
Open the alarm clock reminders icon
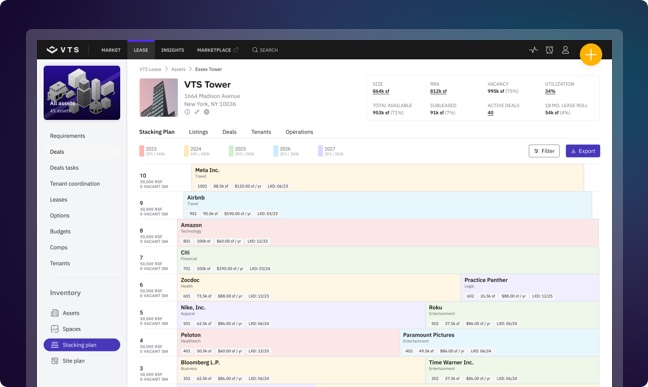tap(549, 50)
